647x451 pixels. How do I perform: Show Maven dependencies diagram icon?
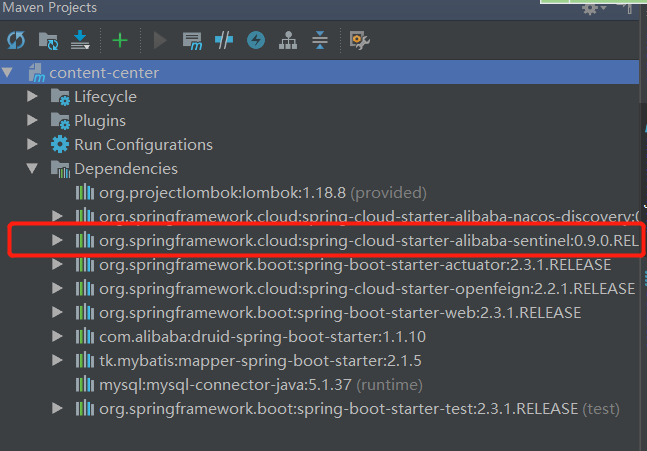click(x=288, y=40)
